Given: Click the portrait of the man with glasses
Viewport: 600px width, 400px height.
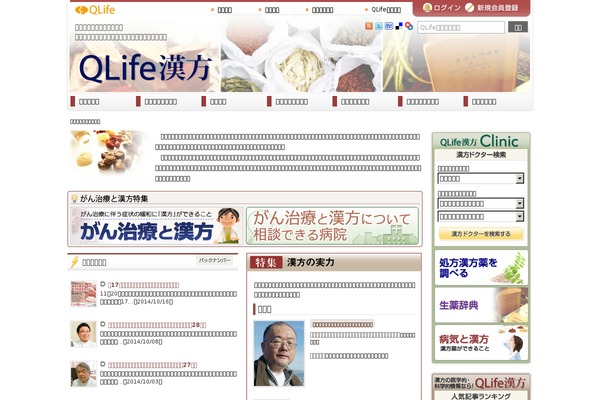Looking at the screenshot, I should click(279, 353).
